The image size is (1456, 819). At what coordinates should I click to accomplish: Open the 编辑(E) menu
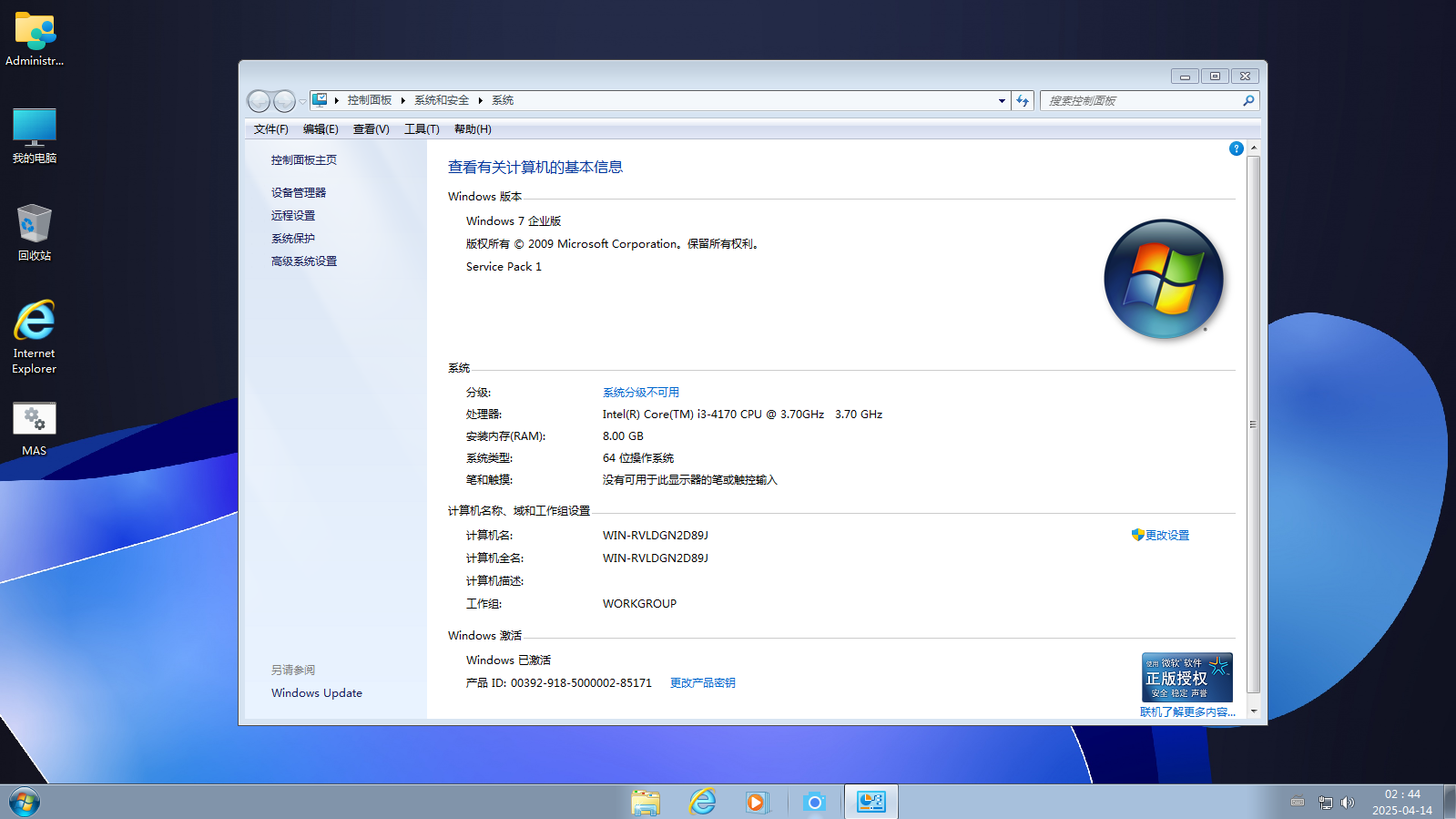point(321,129)
